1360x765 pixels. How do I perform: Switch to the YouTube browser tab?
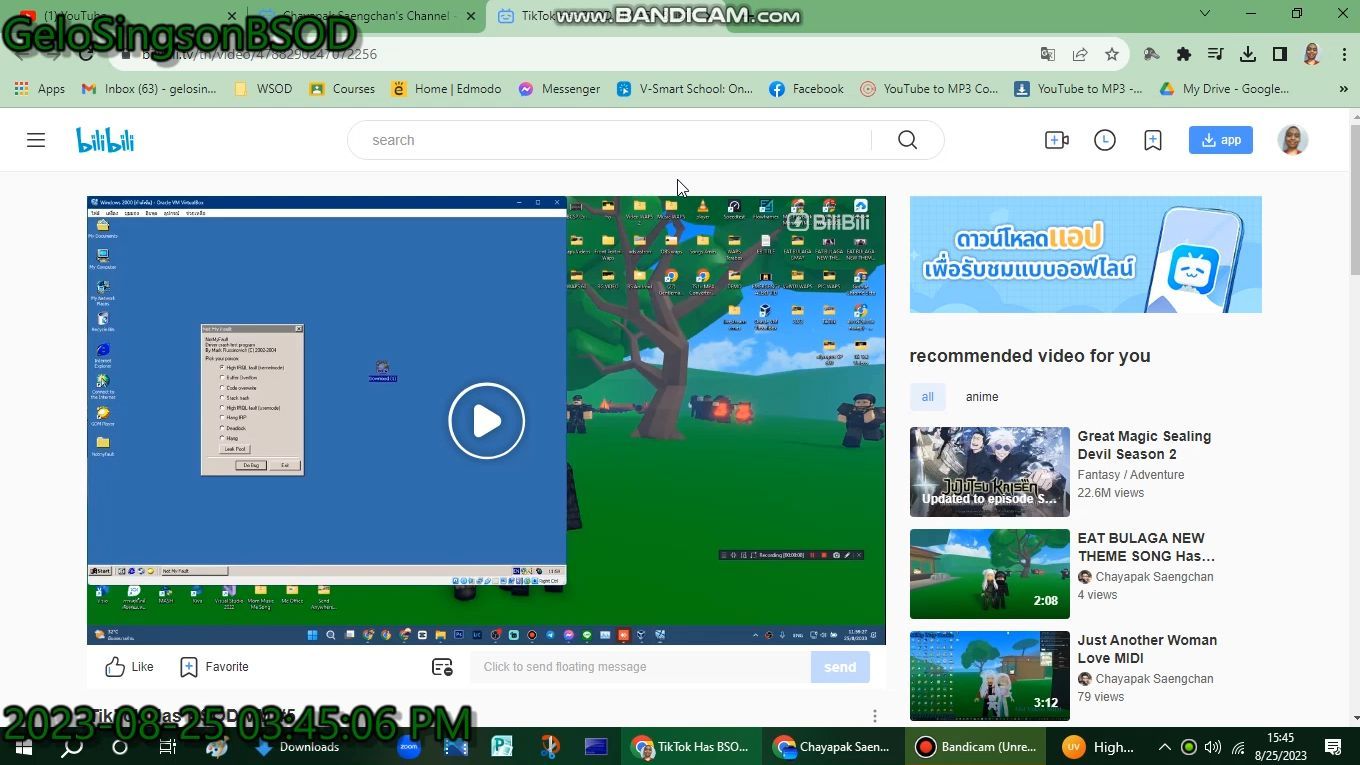125,15
